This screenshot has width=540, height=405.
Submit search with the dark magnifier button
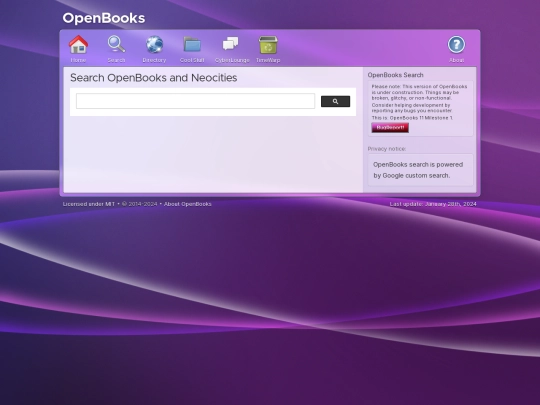[x=335, y=101]
